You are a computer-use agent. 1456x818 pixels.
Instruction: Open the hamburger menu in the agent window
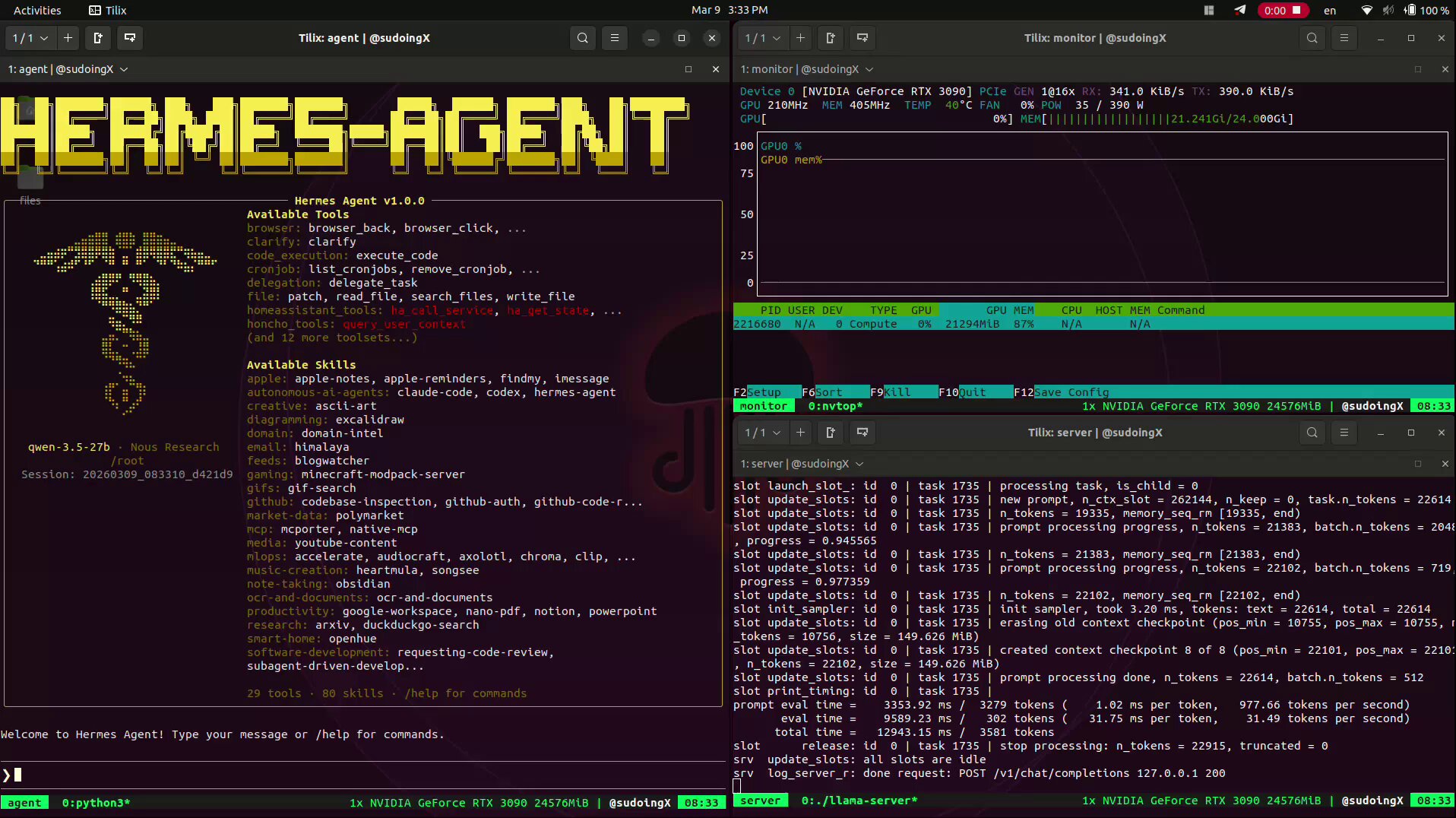tap(615, 38)
